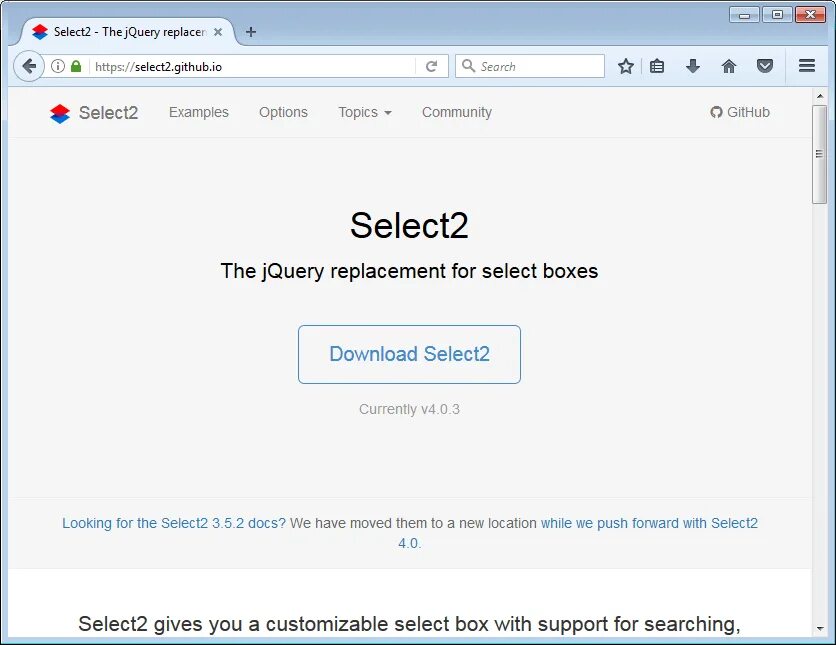The width and height of the screenshot is (836, 645).
Task: Click the scrollbar down arrow
Action: pyautogui.click(x=819, y=629)
